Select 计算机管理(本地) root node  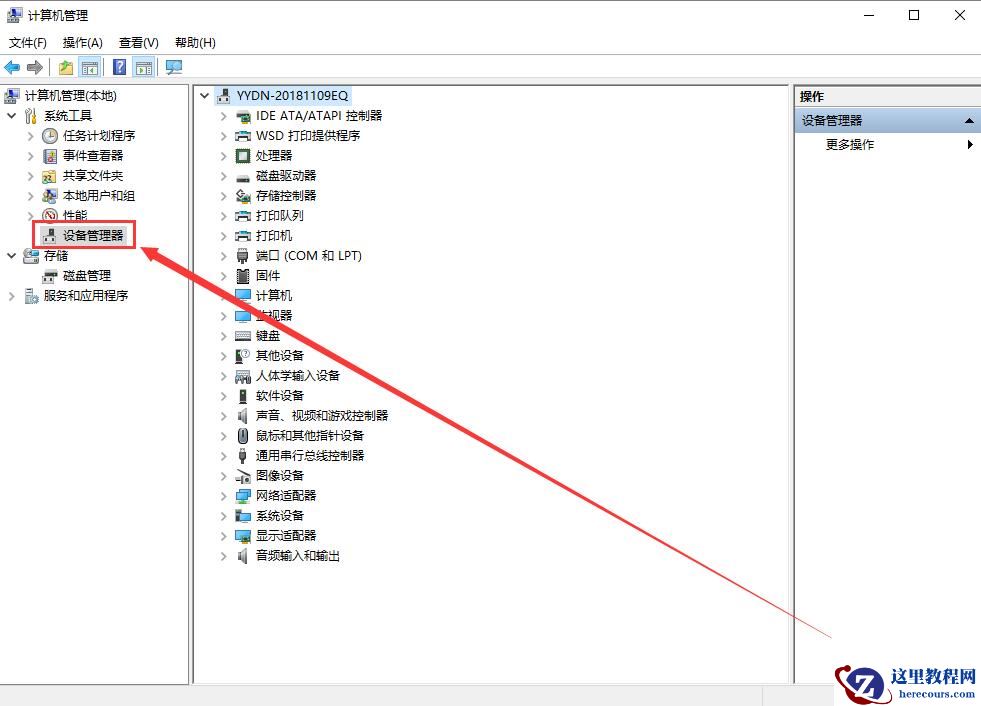pyautogui.click(x=70, y=96)
